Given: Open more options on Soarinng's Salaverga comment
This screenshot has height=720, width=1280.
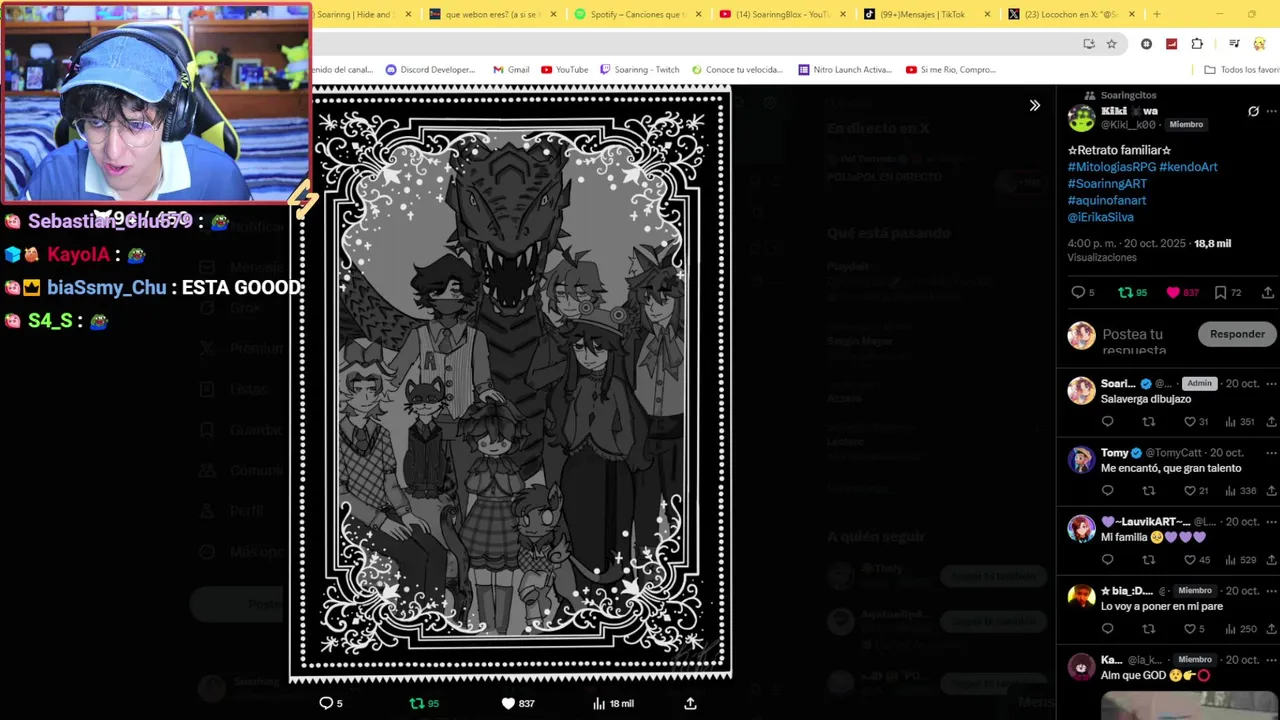Looking at the screenshot, I should [1272, 384].
